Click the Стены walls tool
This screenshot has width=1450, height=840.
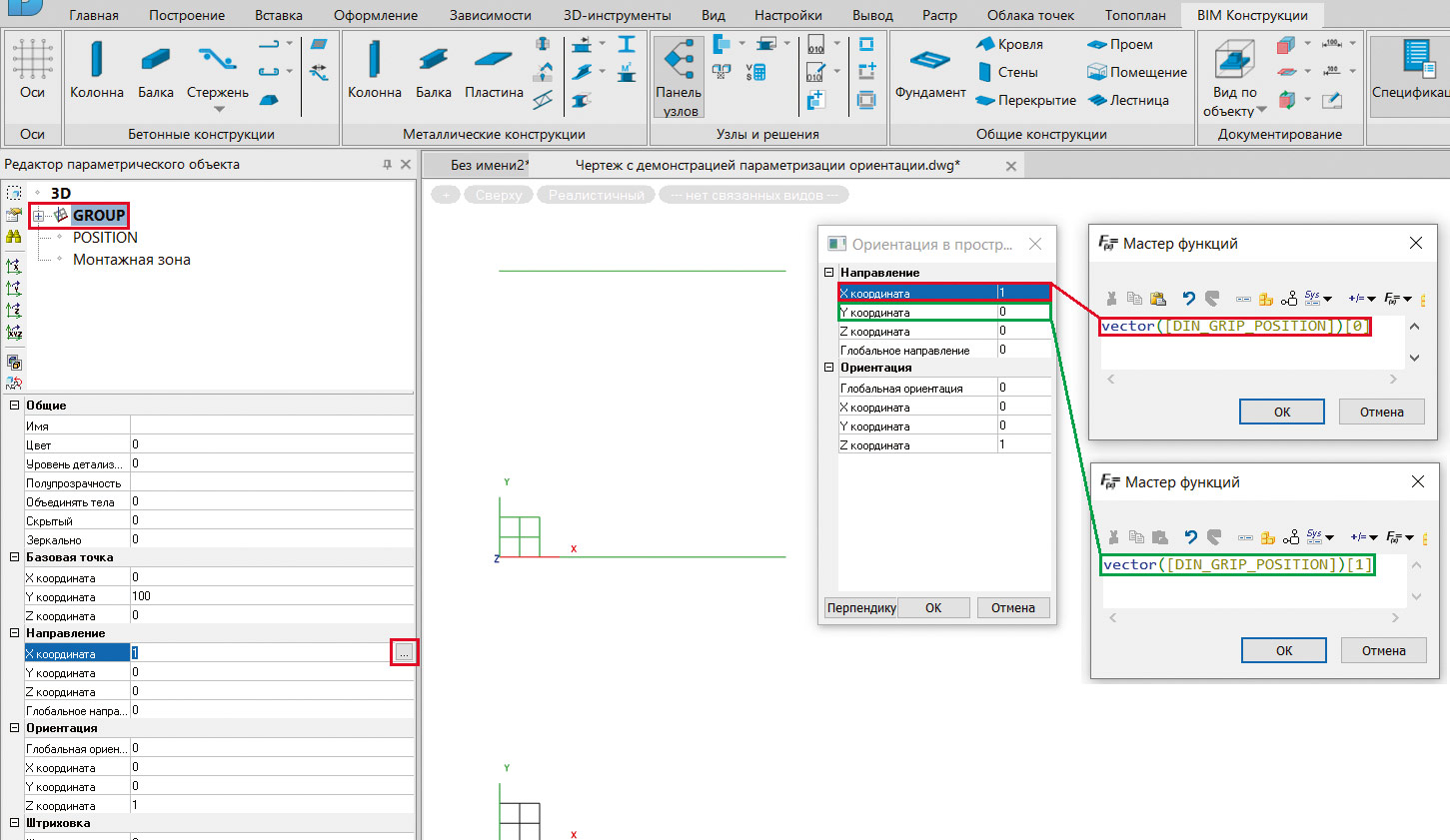tap(1007, 72)
